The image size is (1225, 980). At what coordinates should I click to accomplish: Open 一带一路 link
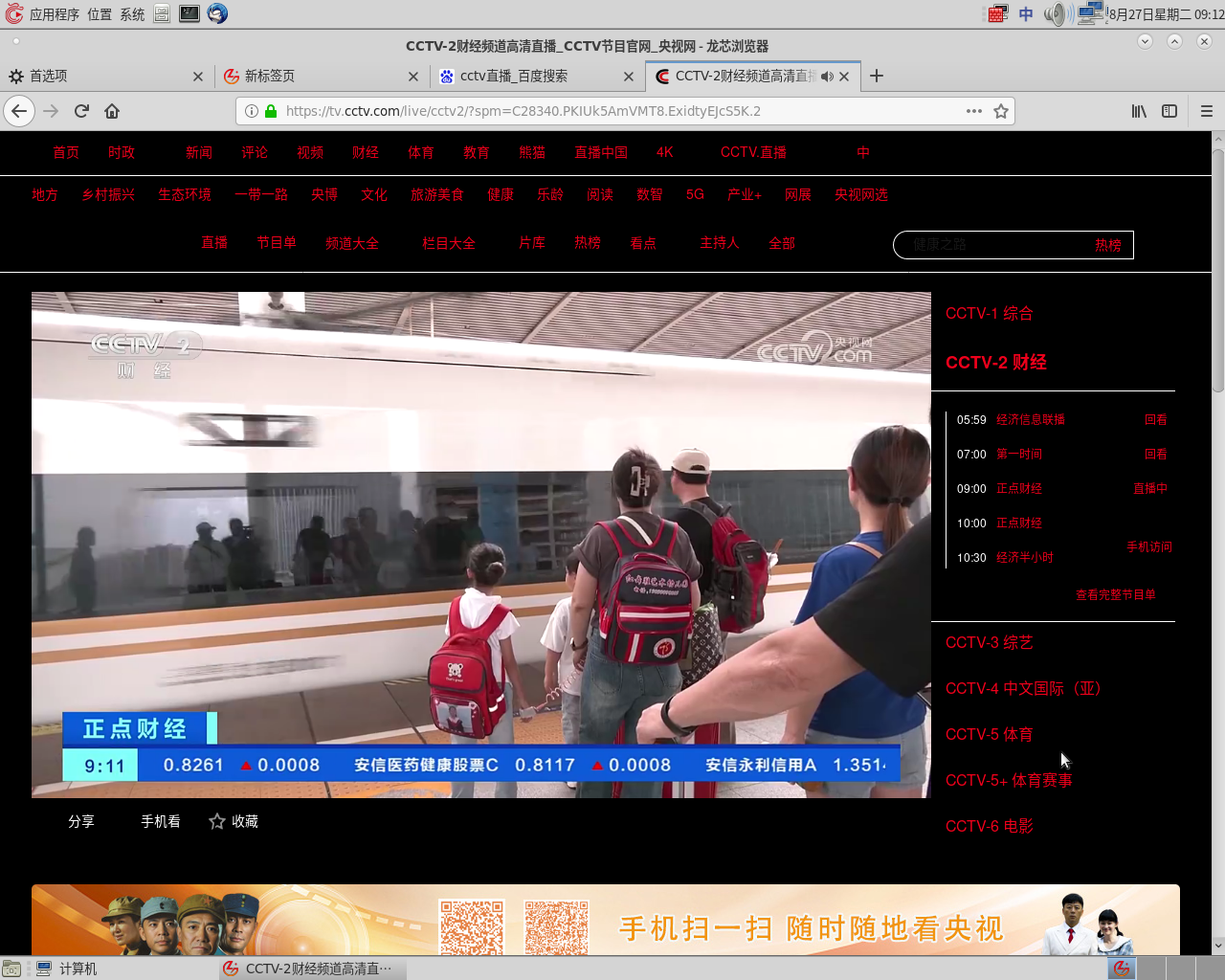click(261, 194)
